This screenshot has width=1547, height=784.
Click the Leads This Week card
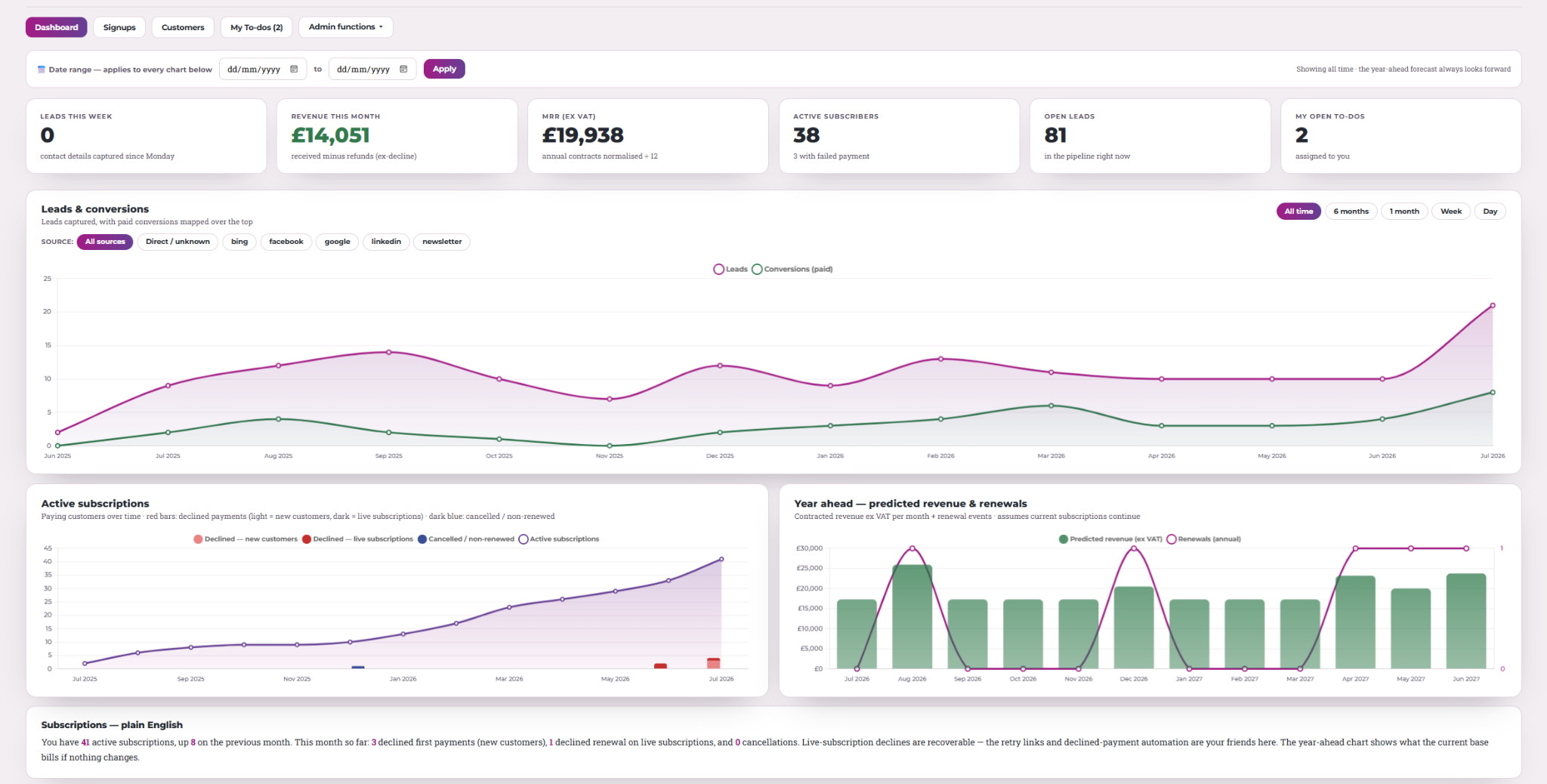coord(147,136)
